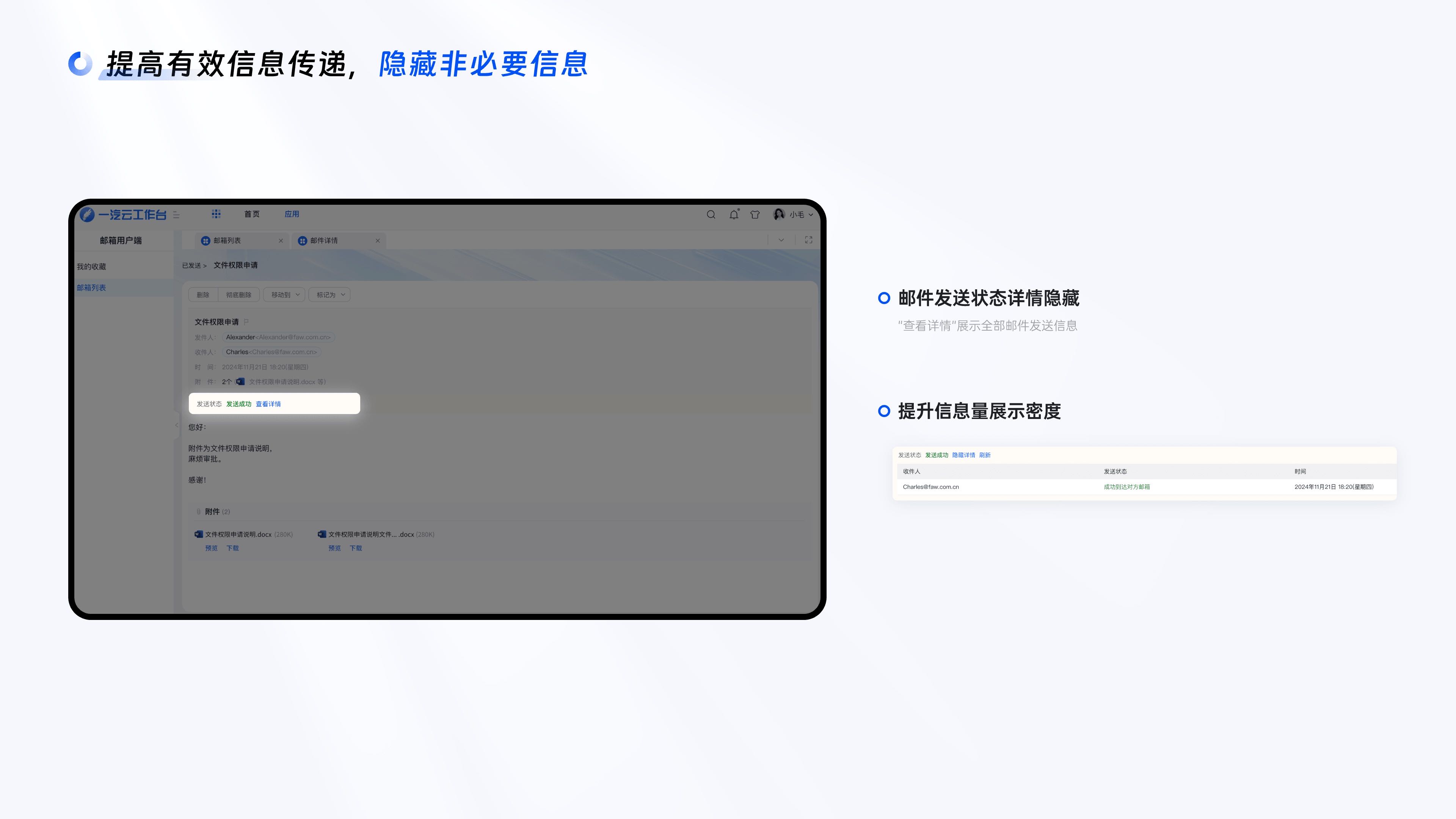The height and width of the screenshot is (819, 1456).
Task: Click the search magnifier icon
Action: [x=711, y=214]
